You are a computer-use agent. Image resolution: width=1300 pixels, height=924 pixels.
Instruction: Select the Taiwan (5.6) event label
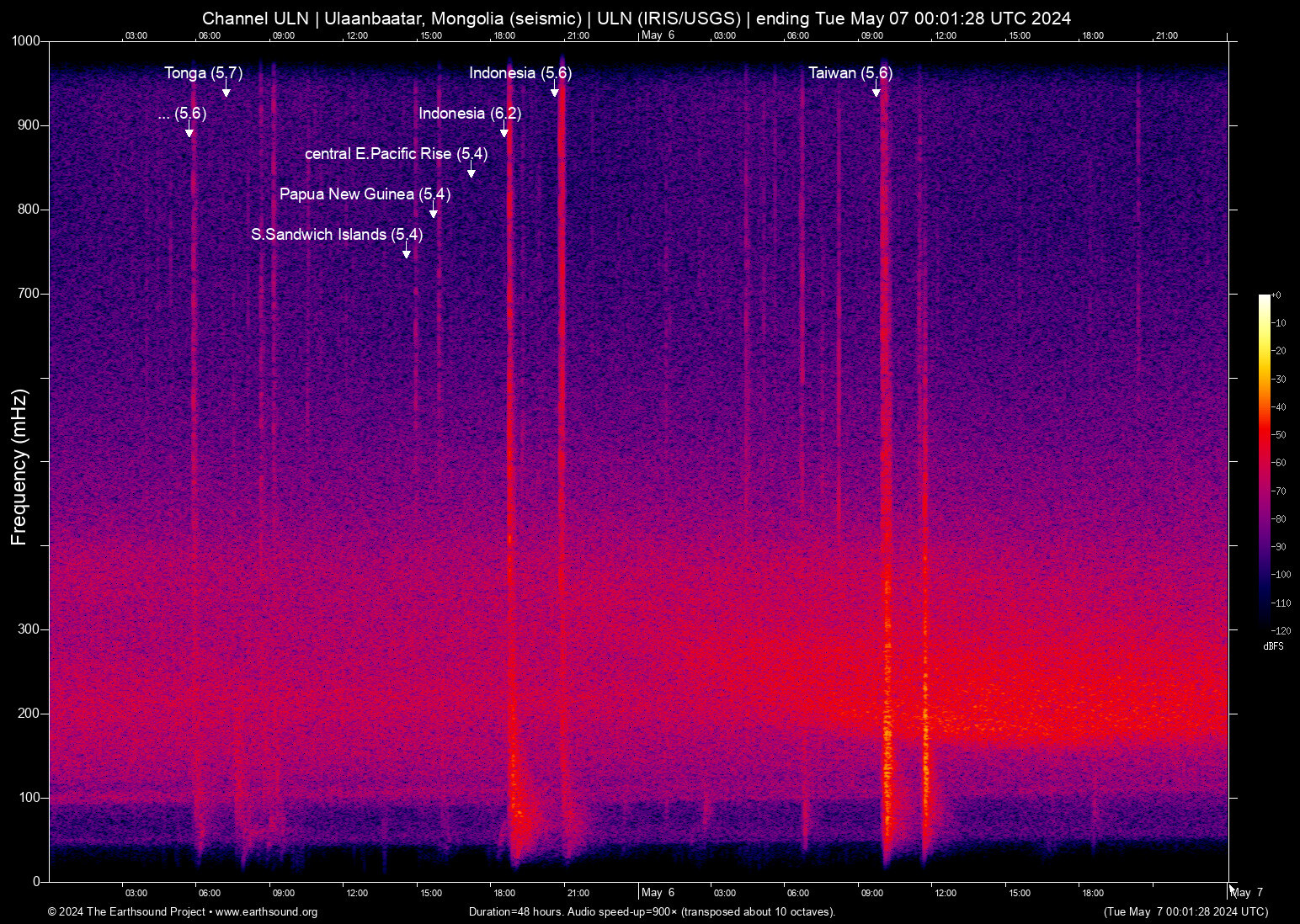coord(850,73)
